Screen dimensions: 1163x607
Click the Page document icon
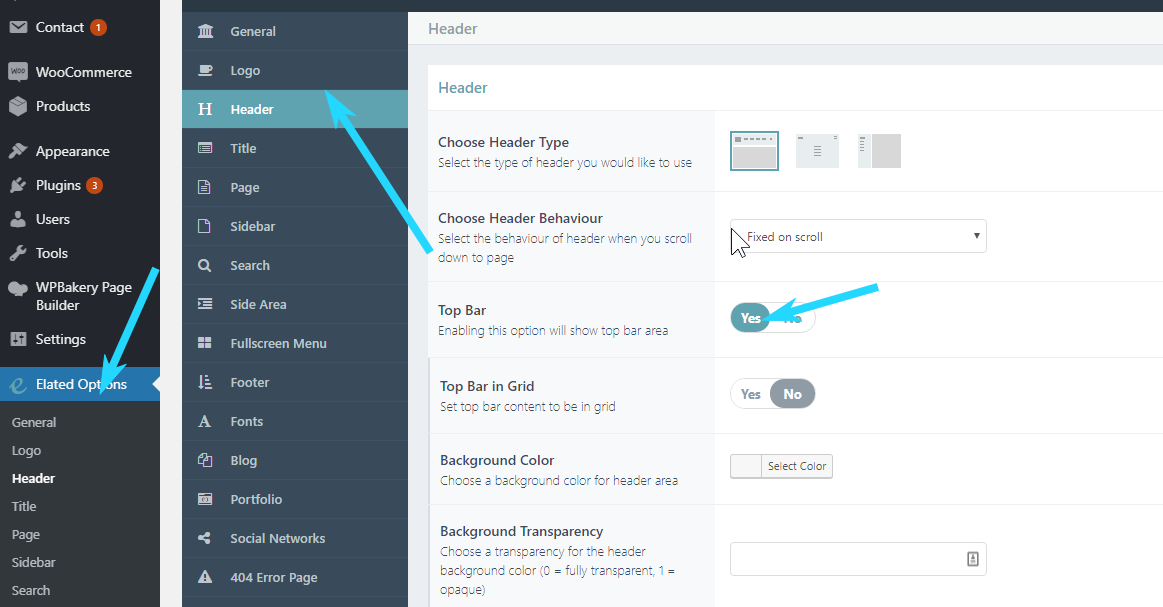pyautogui.click(x=204, y=187)
